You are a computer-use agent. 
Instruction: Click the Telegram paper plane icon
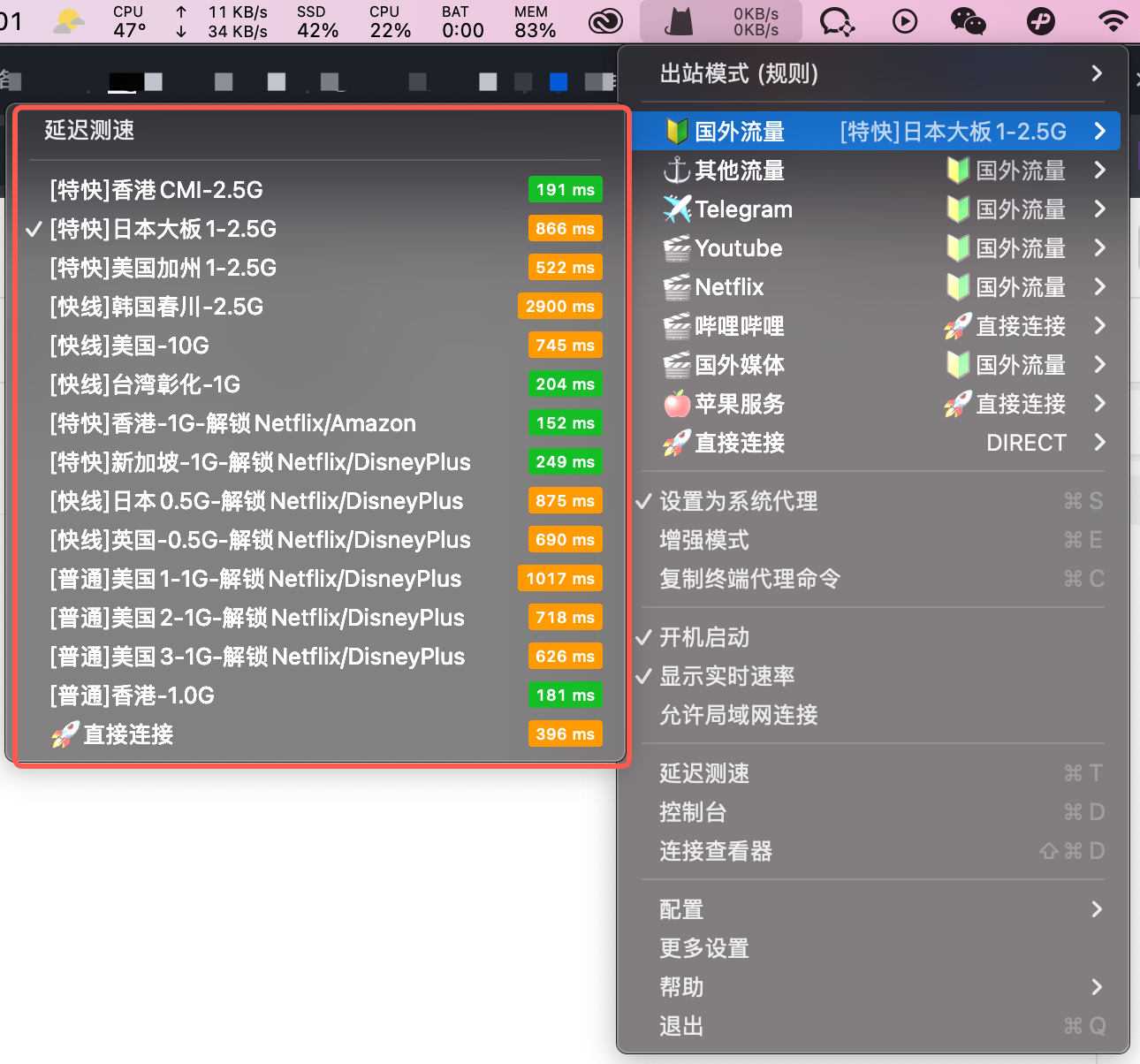pos(677,209)
